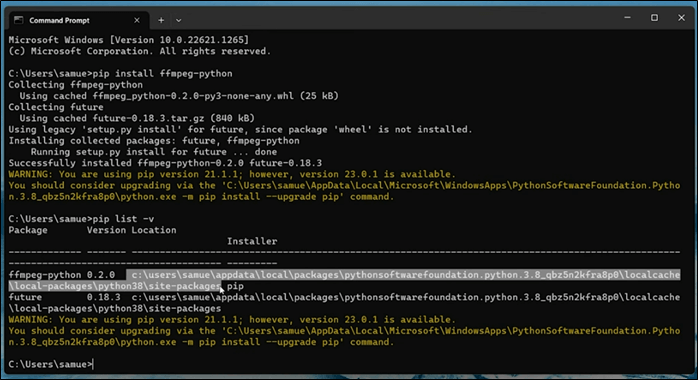Click the 'future 0.18.3' row entry
This screenshot has height=380, width=698.
pos(65,297)
